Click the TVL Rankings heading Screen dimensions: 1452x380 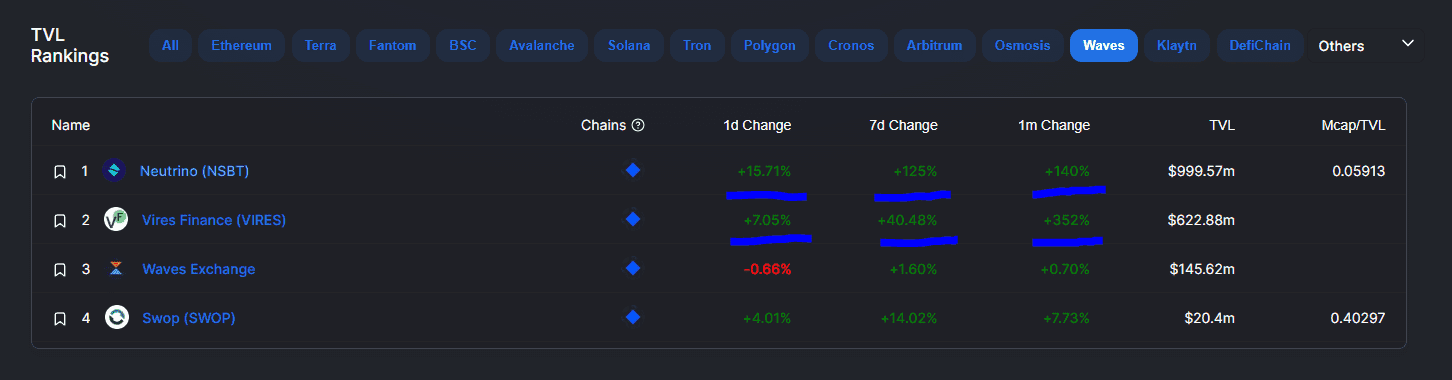(x=70, y=45)
